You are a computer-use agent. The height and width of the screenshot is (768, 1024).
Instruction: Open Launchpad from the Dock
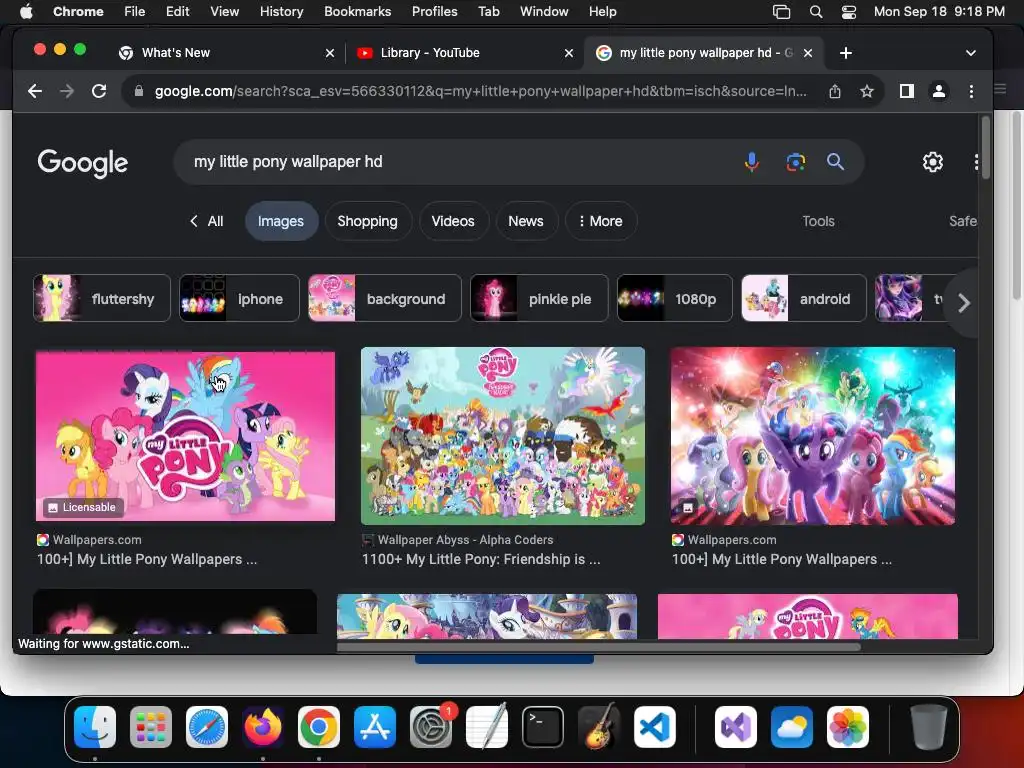coord(151,727)
